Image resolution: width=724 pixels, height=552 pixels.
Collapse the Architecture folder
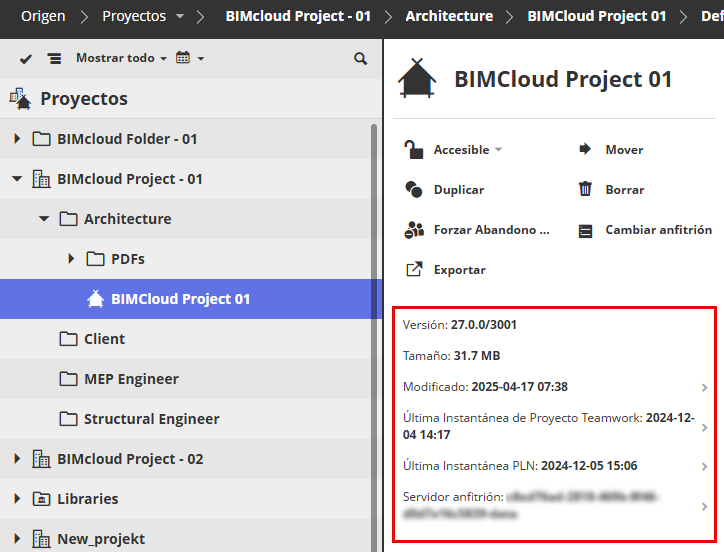pyautogui.click(x=44, y=219)
